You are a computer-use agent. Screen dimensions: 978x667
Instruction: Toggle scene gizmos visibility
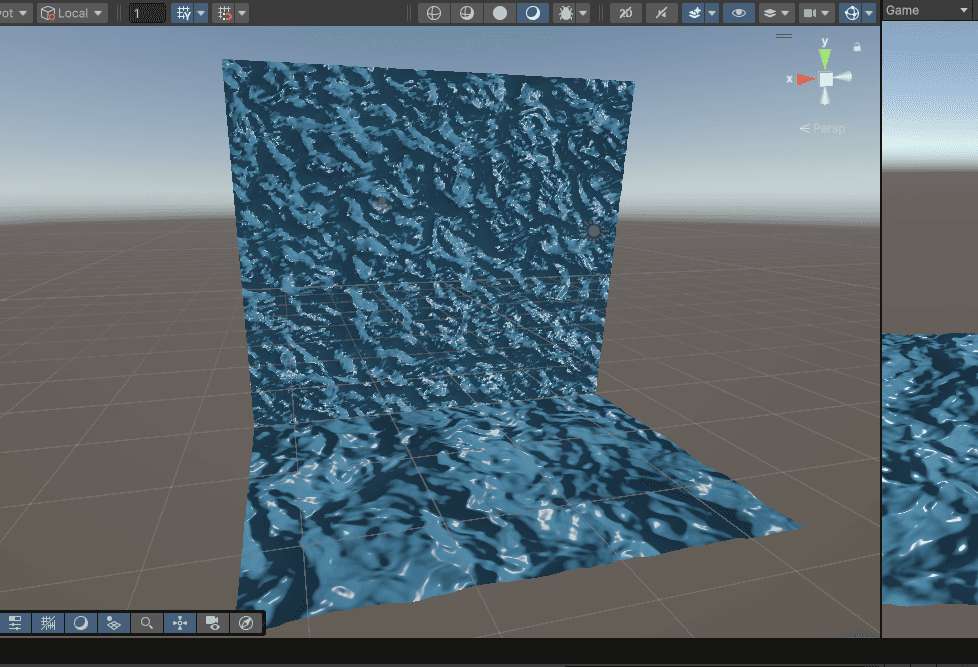[851, 13]
